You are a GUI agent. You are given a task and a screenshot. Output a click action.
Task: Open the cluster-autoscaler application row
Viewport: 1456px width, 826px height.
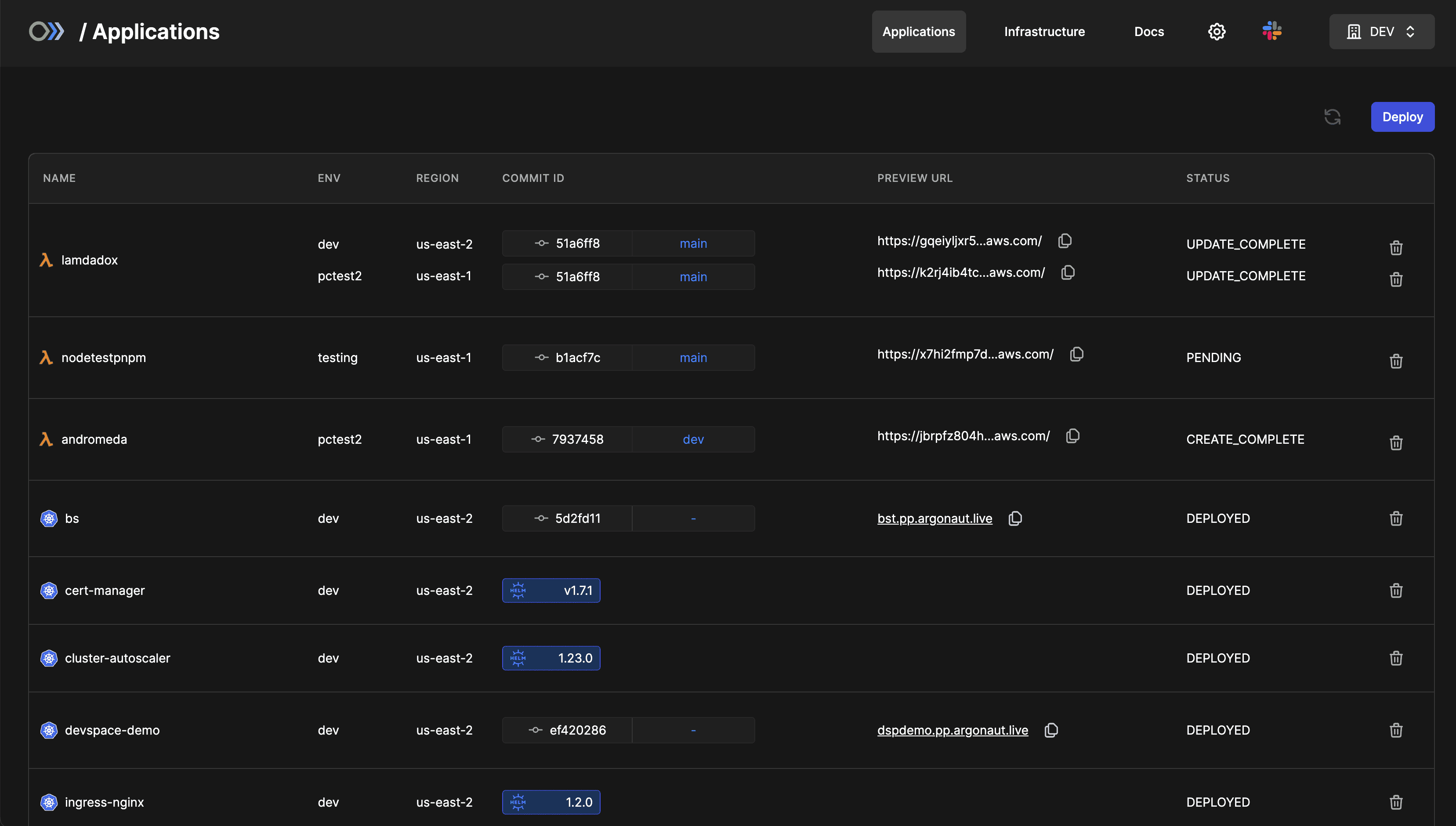coord(117,658)
